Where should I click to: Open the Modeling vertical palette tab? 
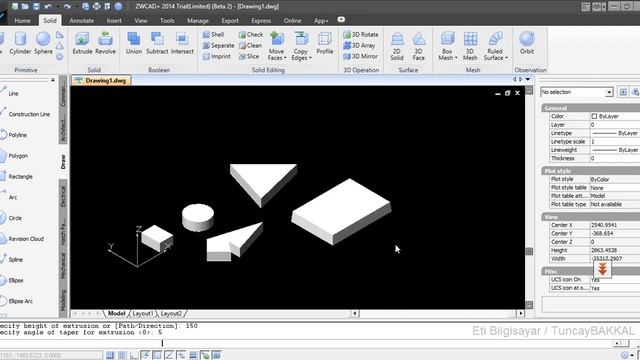[x=63, y=301]
